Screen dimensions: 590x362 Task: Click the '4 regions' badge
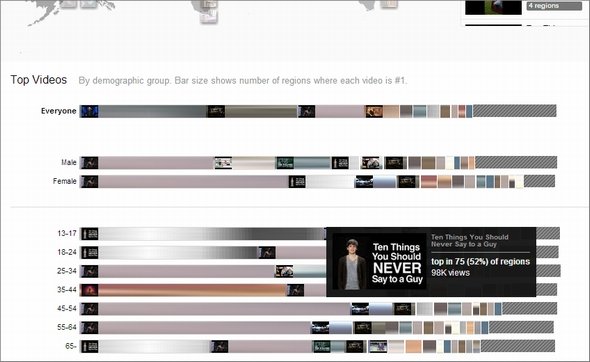[554, 6]
